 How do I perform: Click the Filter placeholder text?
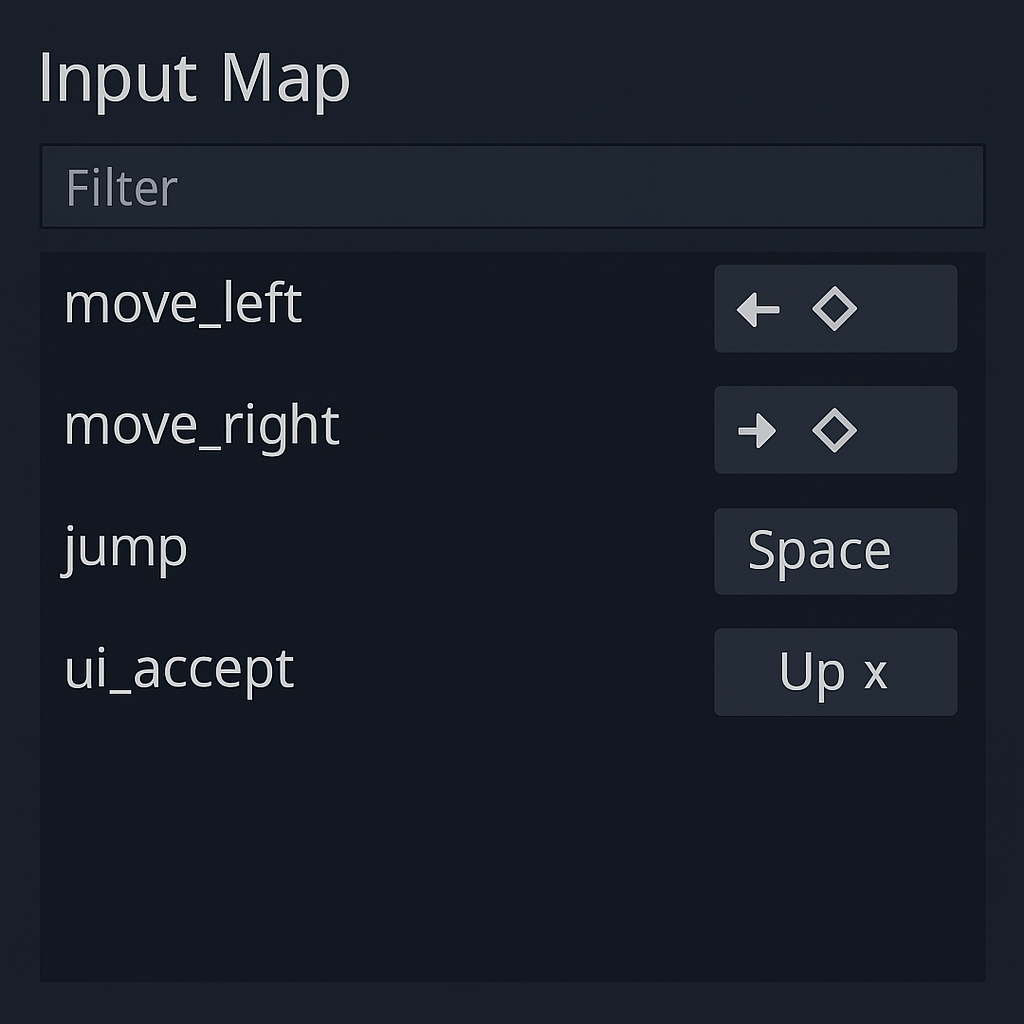(120, 187)
